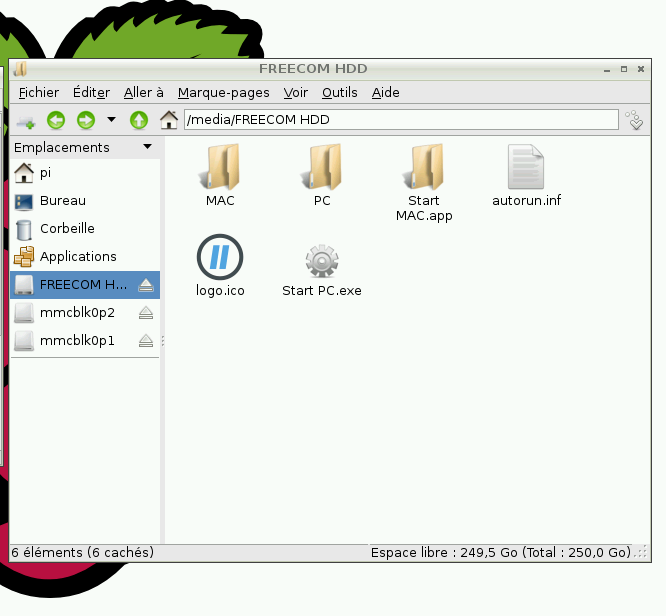Click the 'Espace libre : 249,5 Go' status text
Image resolution: width=666 pixels, height=616 pixels.
pos(444,552)
